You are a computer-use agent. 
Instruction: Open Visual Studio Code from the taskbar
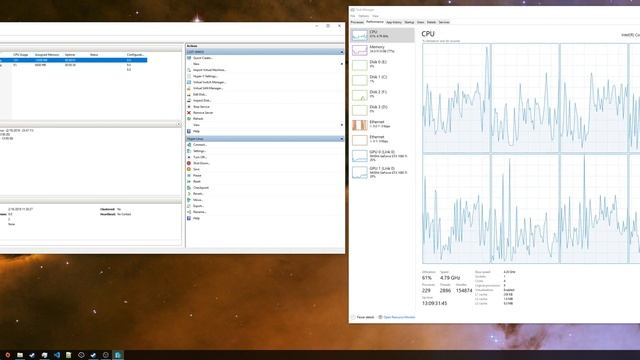(x=56, y=355)
